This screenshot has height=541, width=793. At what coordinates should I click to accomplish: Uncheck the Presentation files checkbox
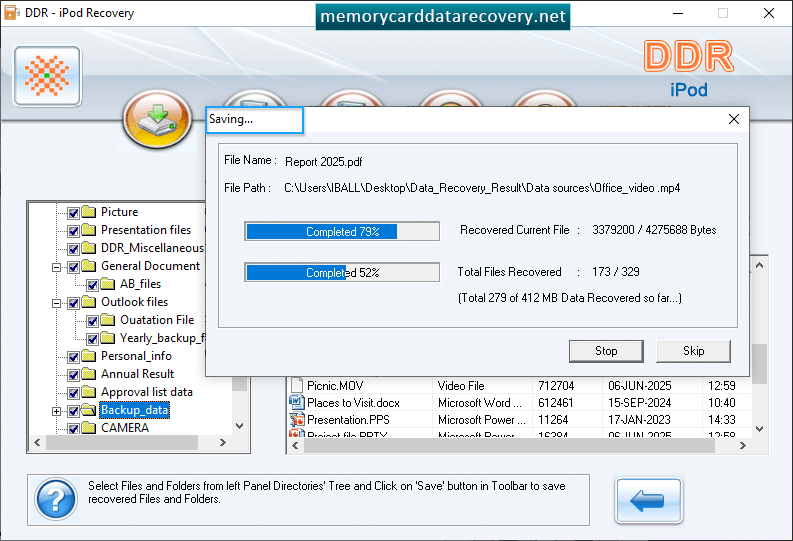pyautogui.click(x=73, y=231)
